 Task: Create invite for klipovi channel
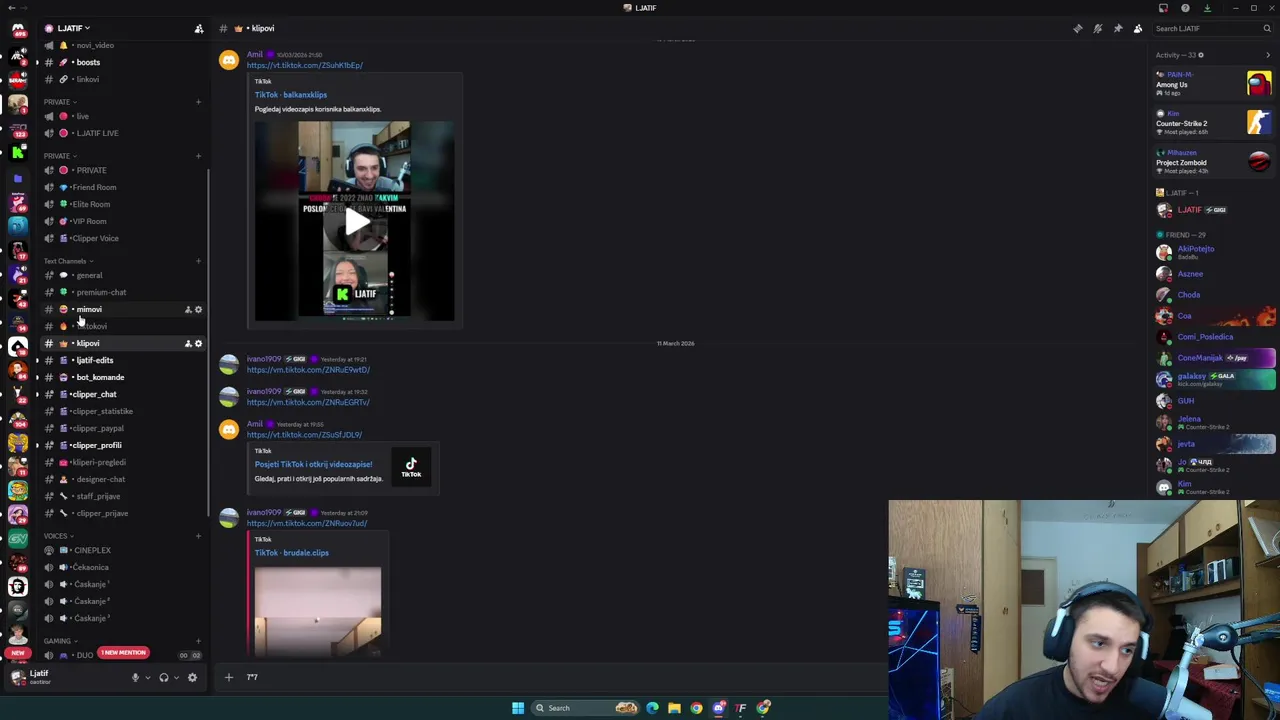[187, 343]
